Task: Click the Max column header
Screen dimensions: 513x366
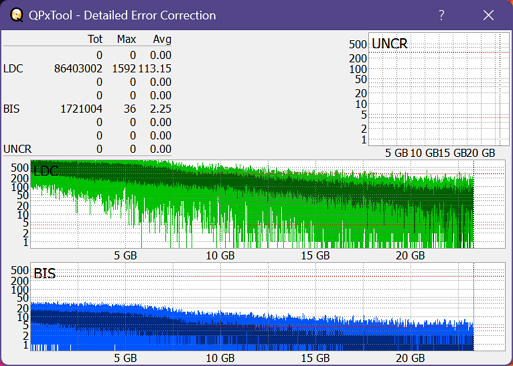Action: click(126, 39)
